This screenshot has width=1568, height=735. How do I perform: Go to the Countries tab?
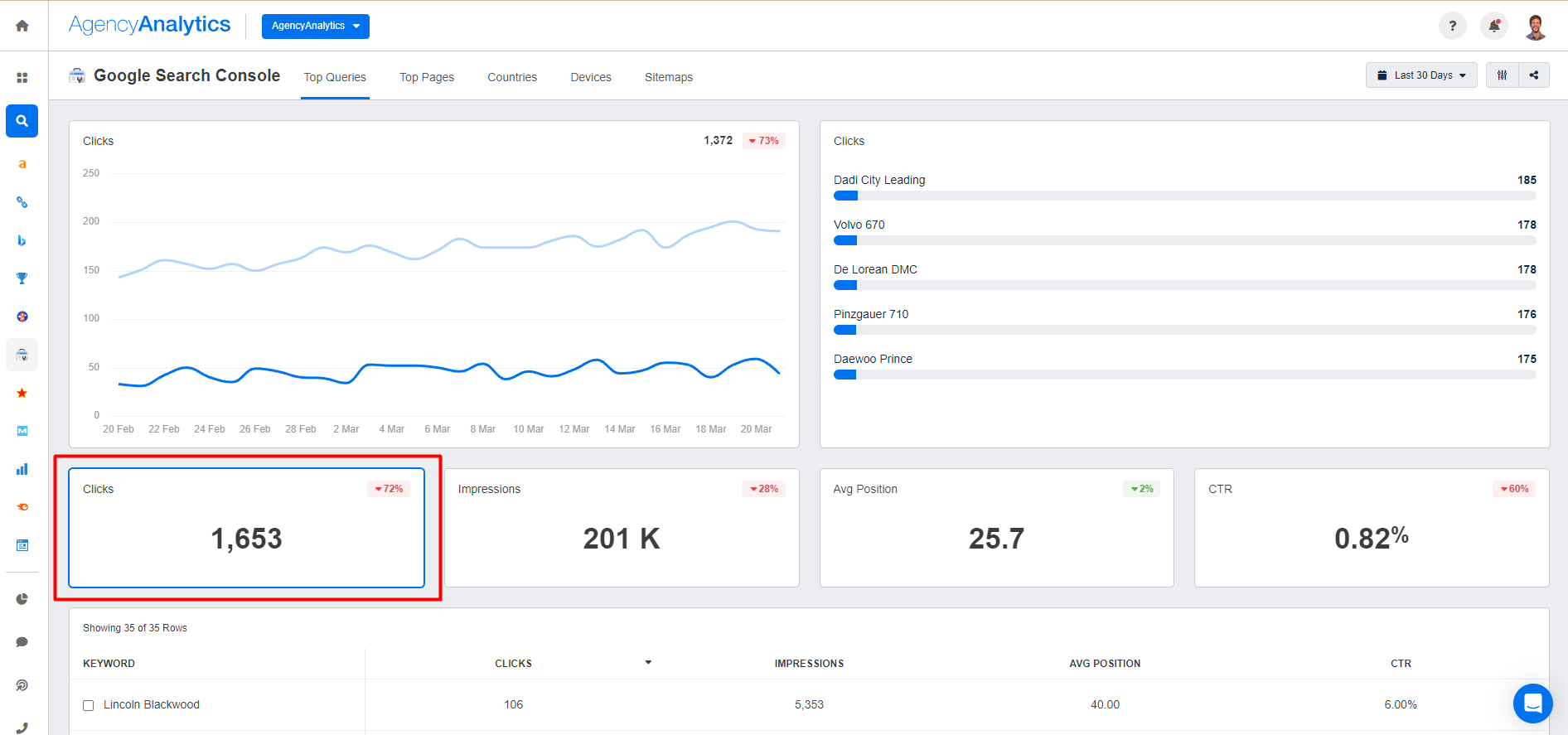pyautogui.click(x=512, y=77)
